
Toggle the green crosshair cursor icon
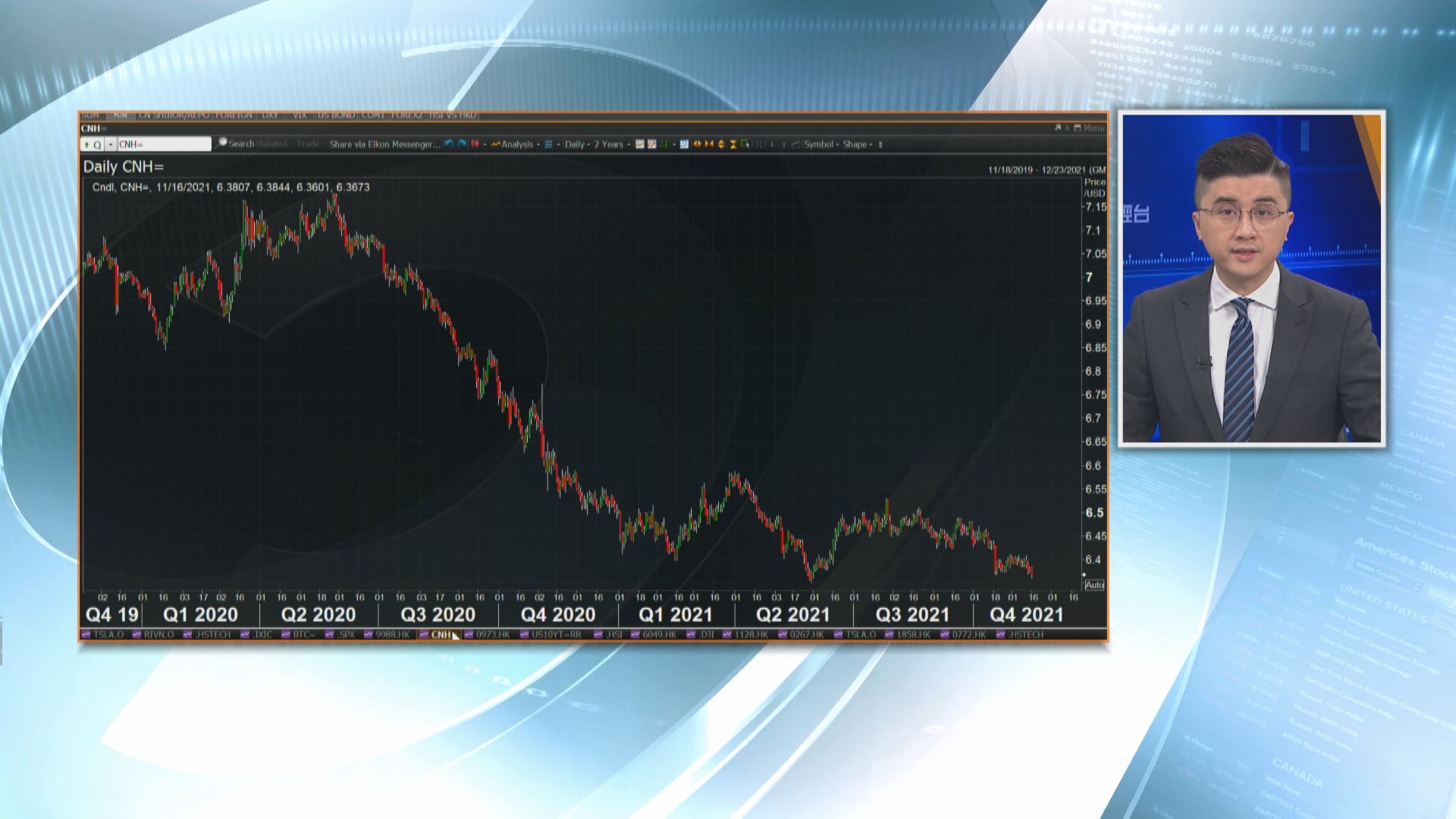tap(664, 144)
